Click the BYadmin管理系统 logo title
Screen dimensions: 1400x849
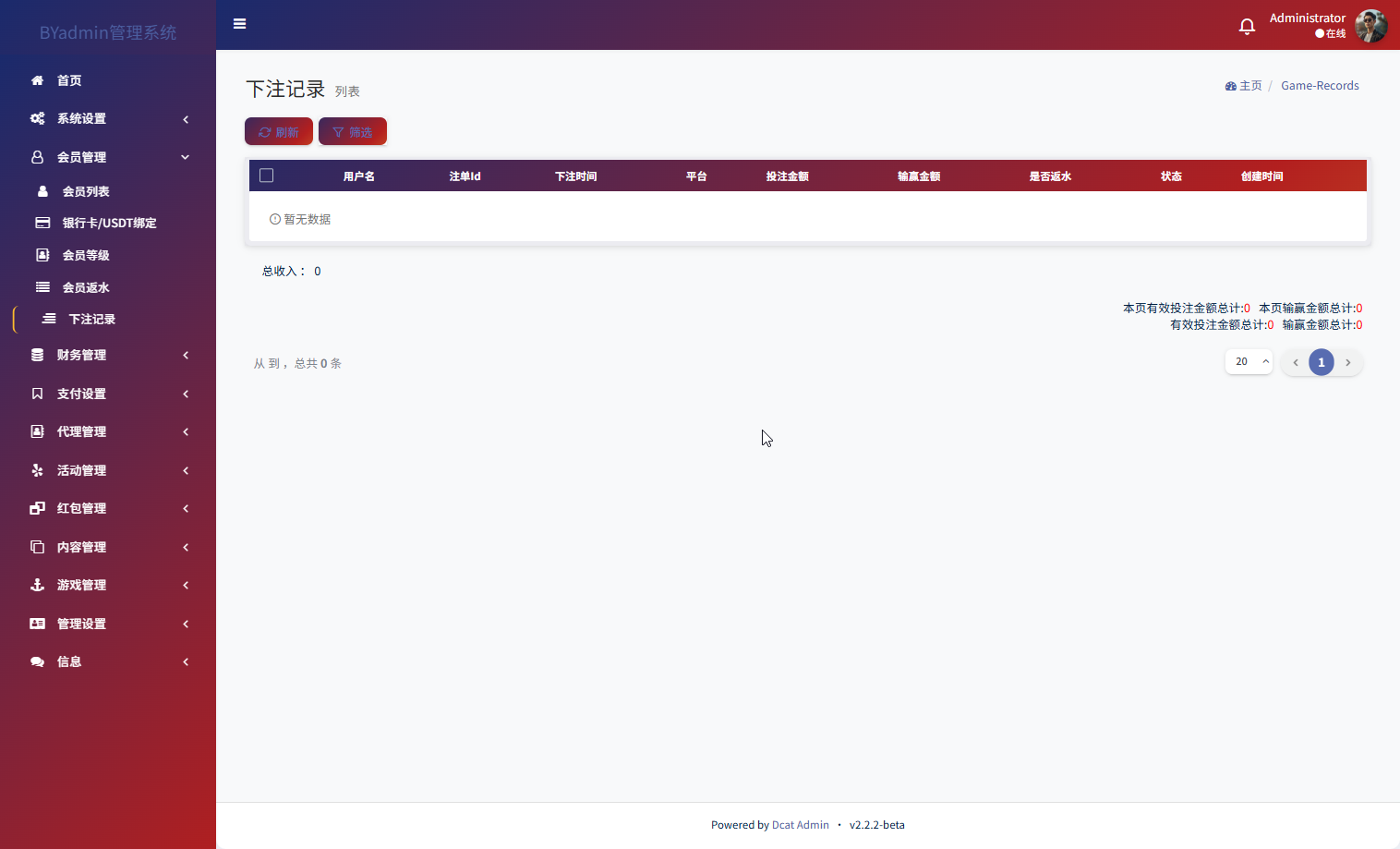tap(108, 32)
